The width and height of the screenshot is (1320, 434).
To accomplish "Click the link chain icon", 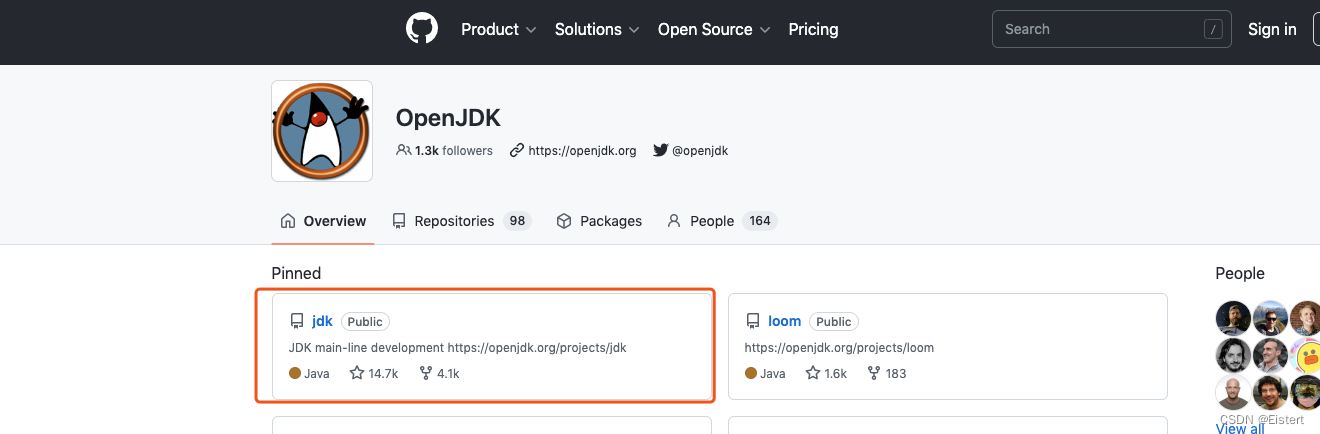I will click(x=517, y=150).
